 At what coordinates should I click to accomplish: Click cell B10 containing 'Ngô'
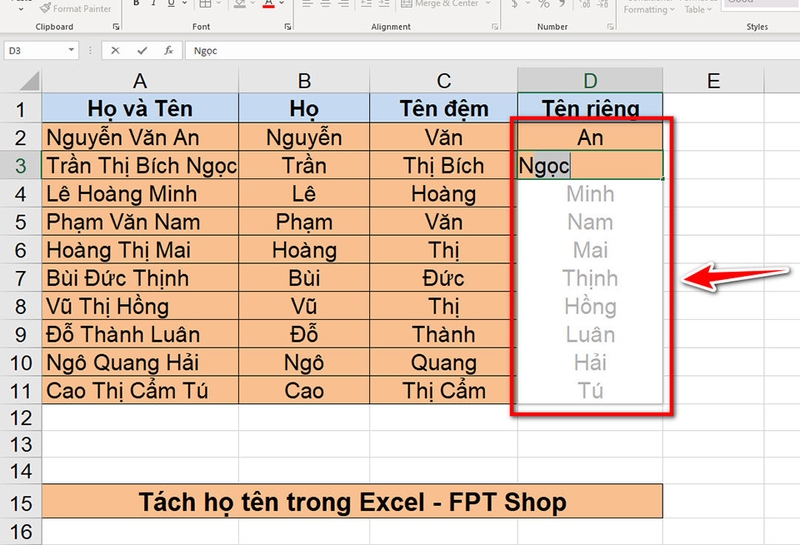tap(304, 362)
